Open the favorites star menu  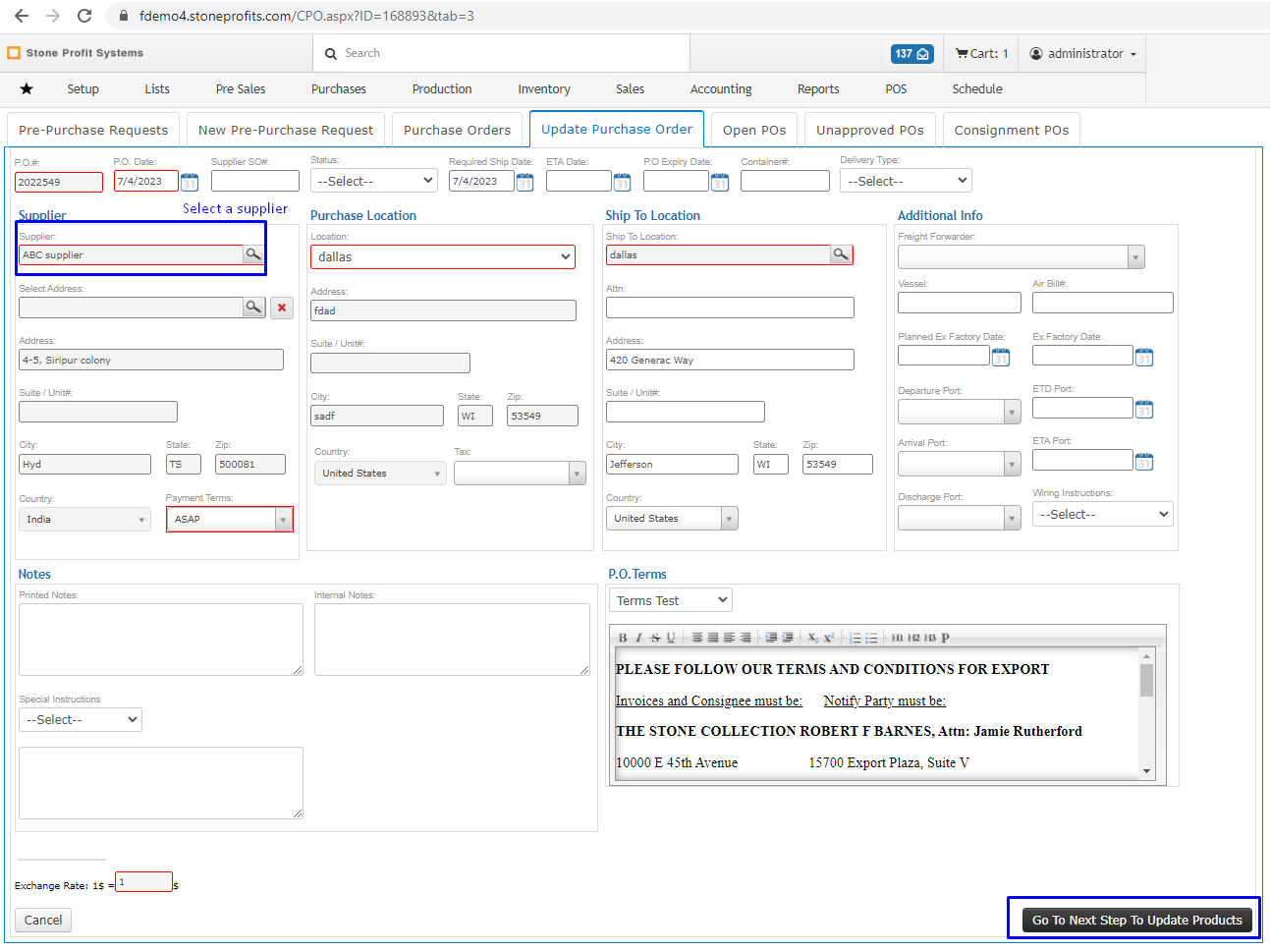point(27,88)
